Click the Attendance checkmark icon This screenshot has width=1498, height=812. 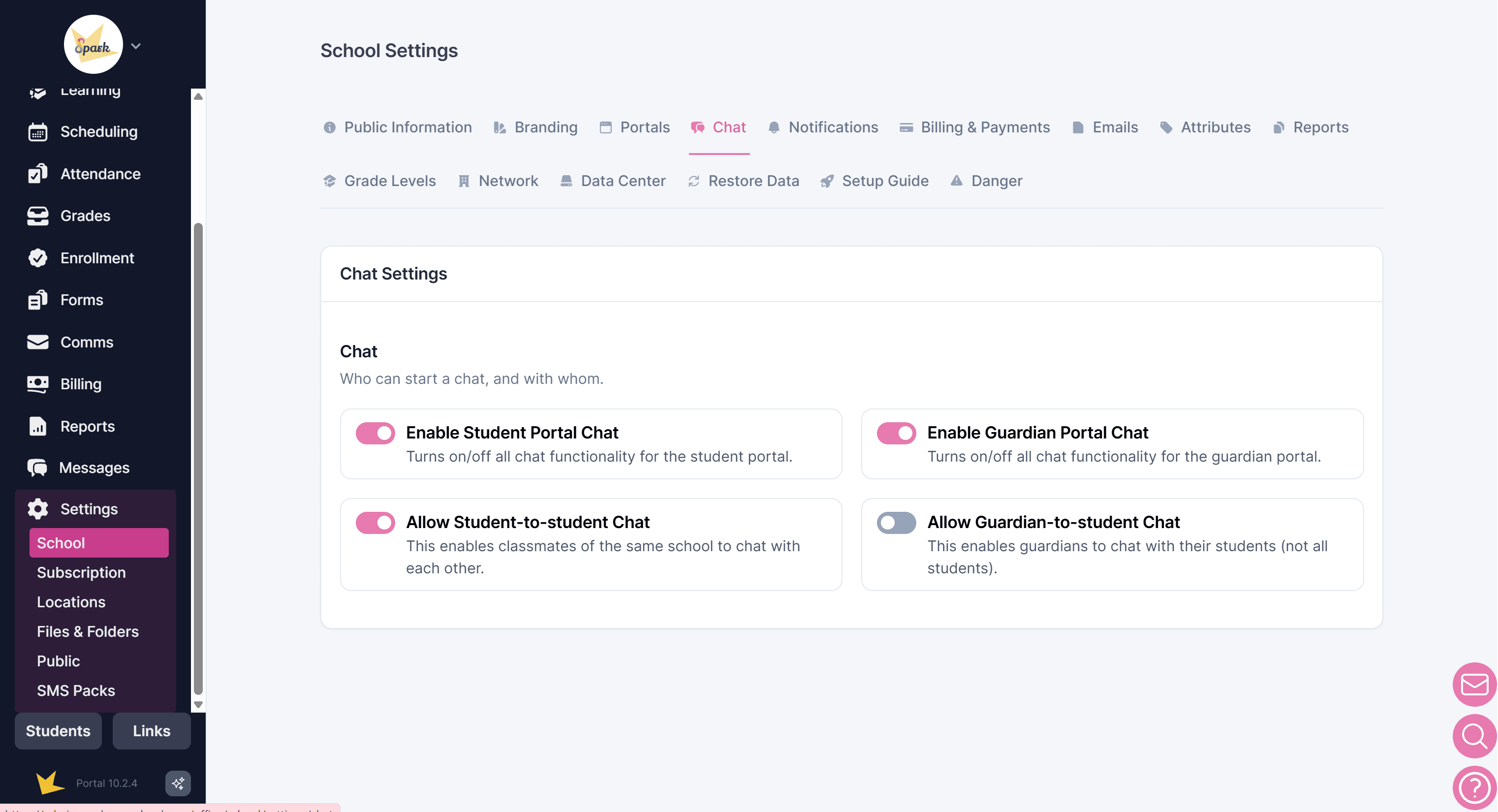[38, 174]
